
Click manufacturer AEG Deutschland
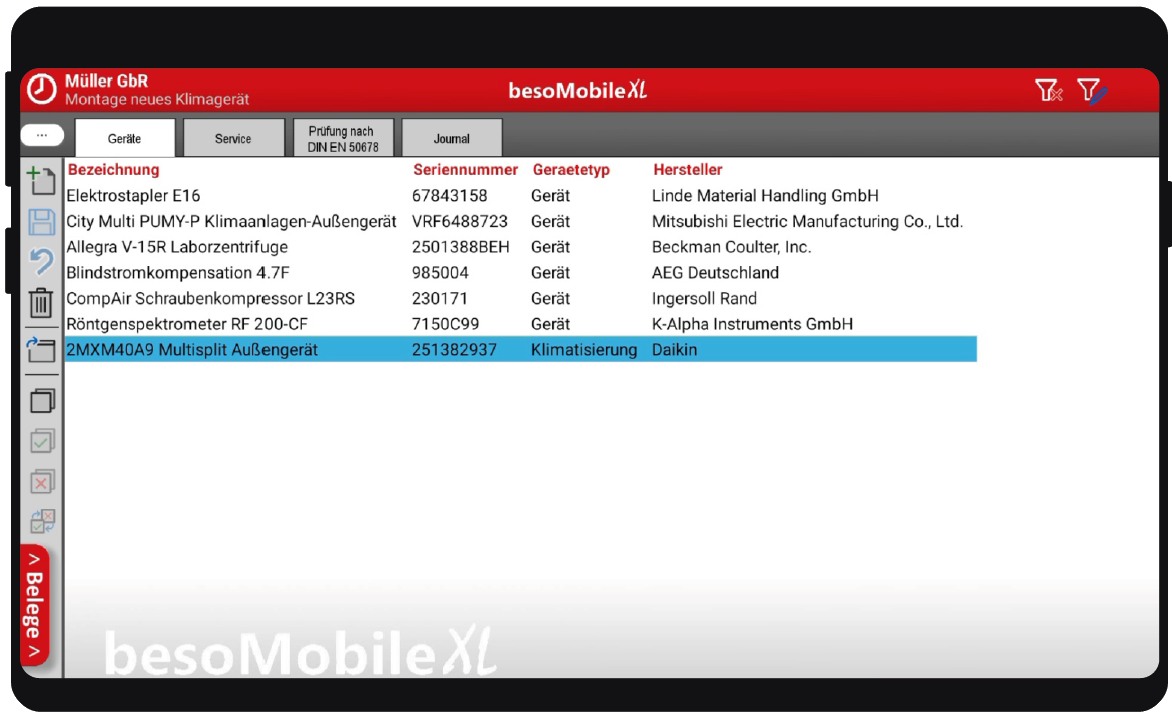(x=715, y=273)
